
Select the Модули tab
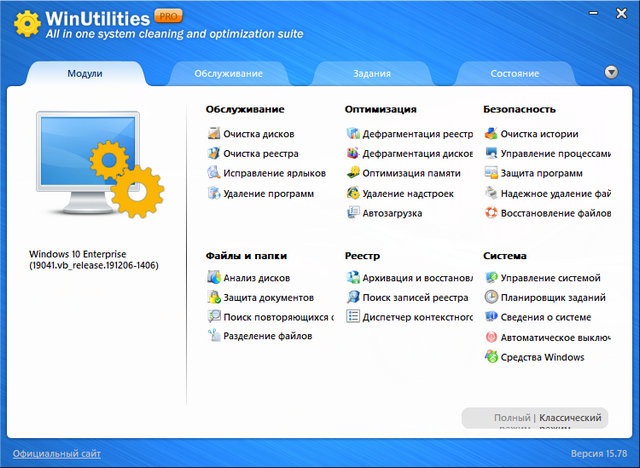[85, 73]
